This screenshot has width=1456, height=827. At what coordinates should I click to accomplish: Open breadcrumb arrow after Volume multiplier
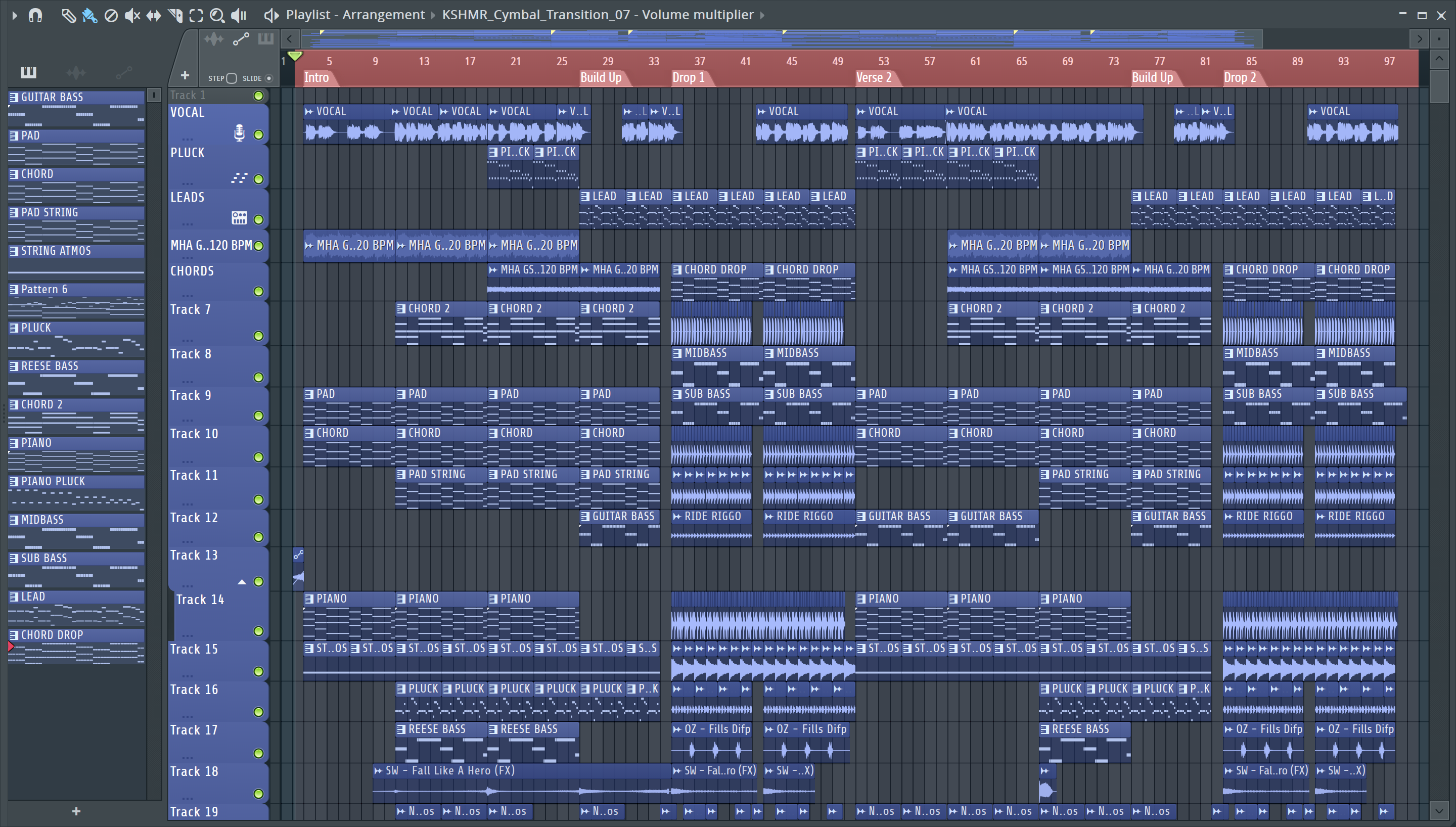763,15
